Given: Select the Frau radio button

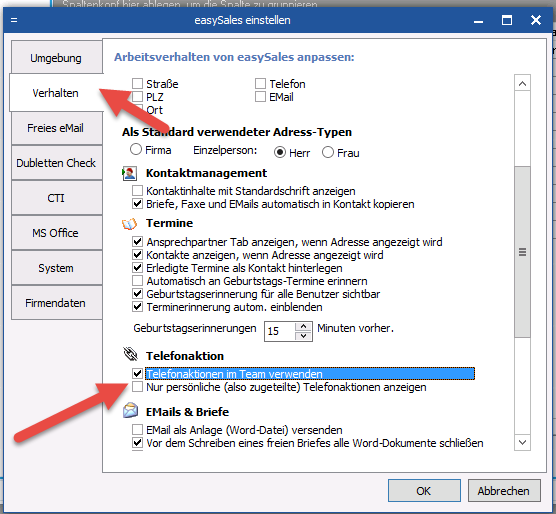Looking at the screenshot, I should 328,152.
